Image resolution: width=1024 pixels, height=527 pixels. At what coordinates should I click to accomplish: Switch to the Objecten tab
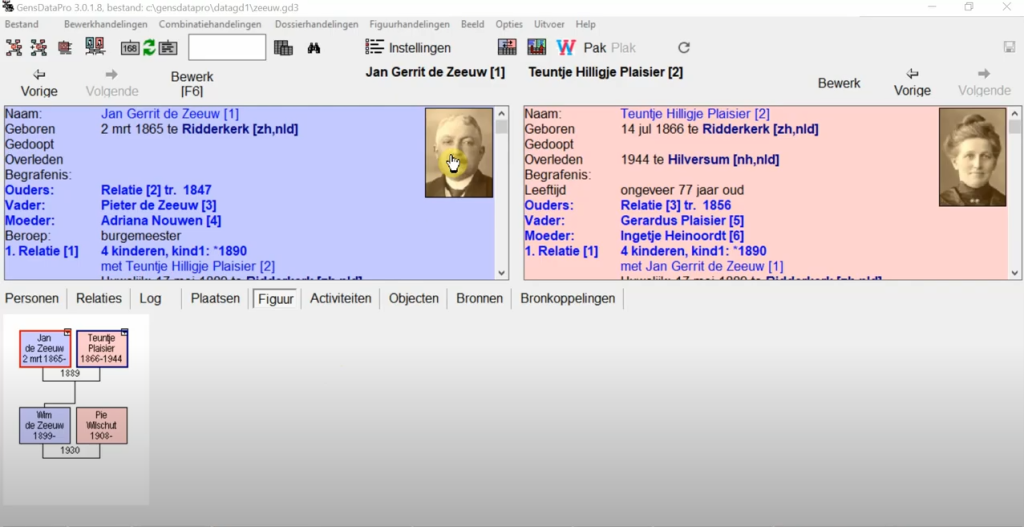pyautogui.click(x=414, y=298)
